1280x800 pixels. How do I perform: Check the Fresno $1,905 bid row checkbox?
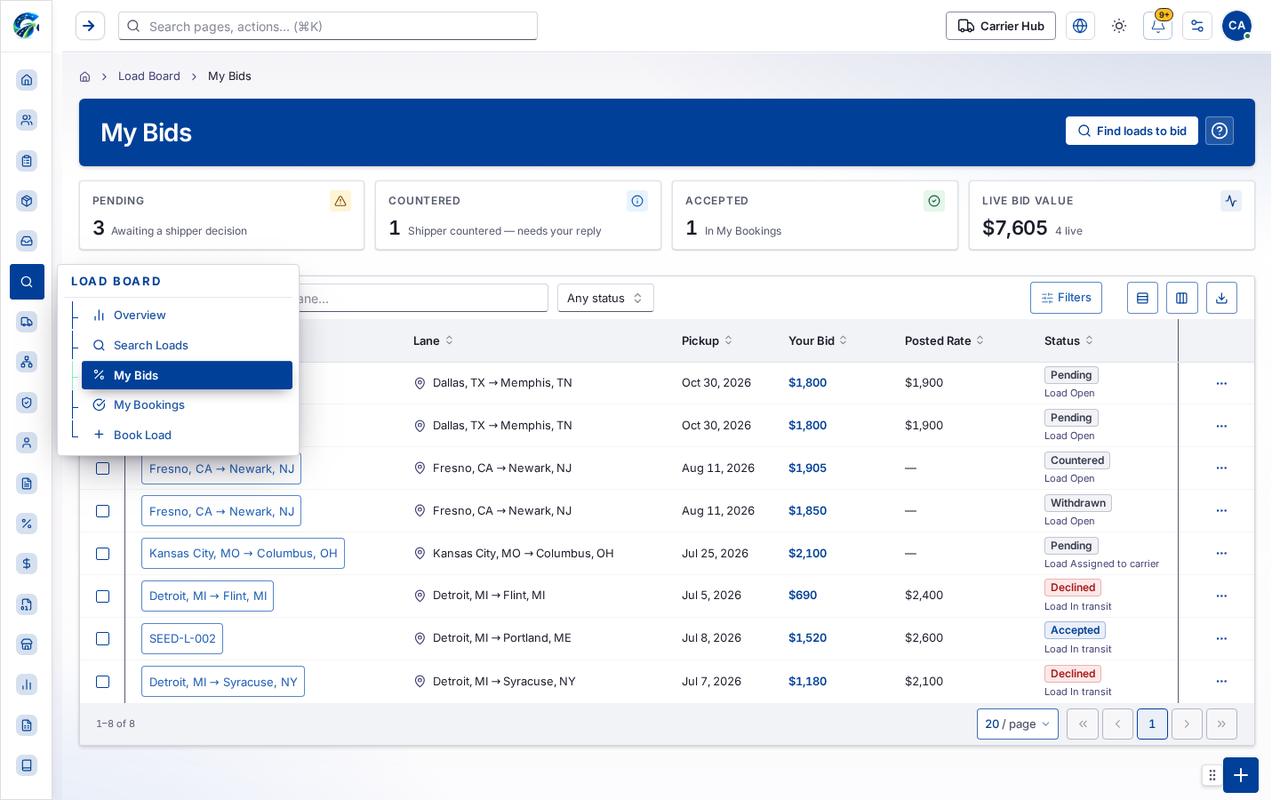[x=102, y=468]
